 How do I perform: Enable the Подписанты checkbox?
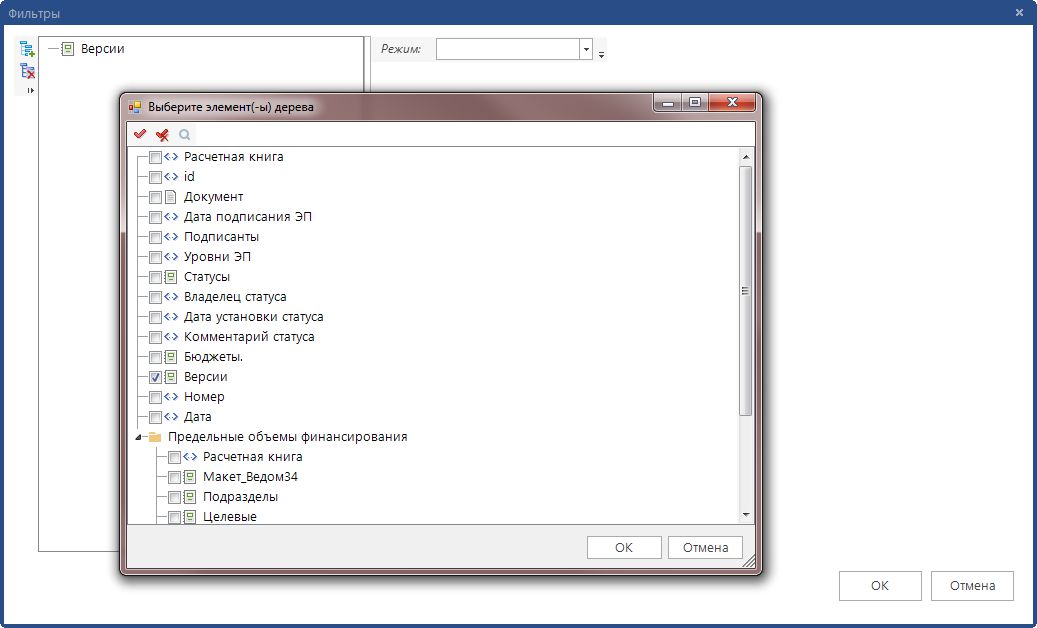tap(155, 237)
